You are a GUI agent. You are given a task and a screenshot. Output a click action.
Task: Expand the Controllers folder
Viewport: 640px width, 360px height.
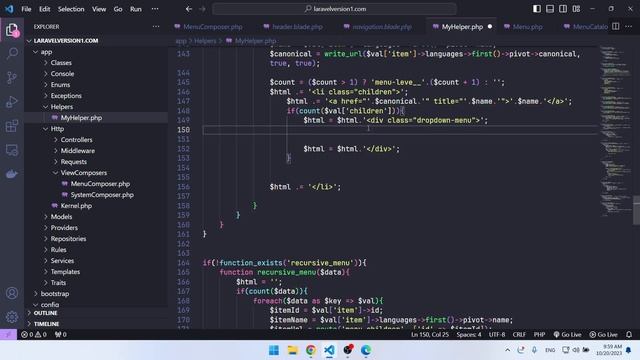tap(76, 140)
